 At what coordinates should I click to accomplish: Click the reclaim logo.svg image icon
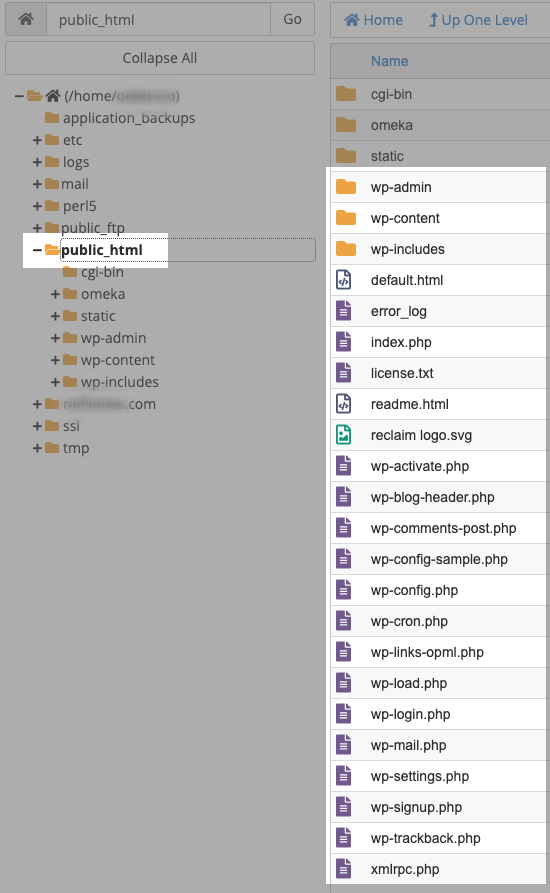point(343,435)
